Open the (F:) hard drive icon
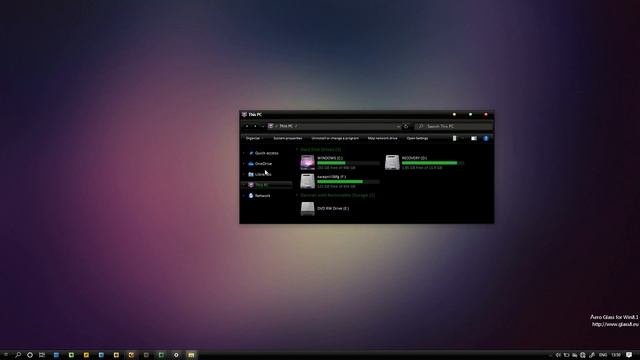 click(307, 181)
